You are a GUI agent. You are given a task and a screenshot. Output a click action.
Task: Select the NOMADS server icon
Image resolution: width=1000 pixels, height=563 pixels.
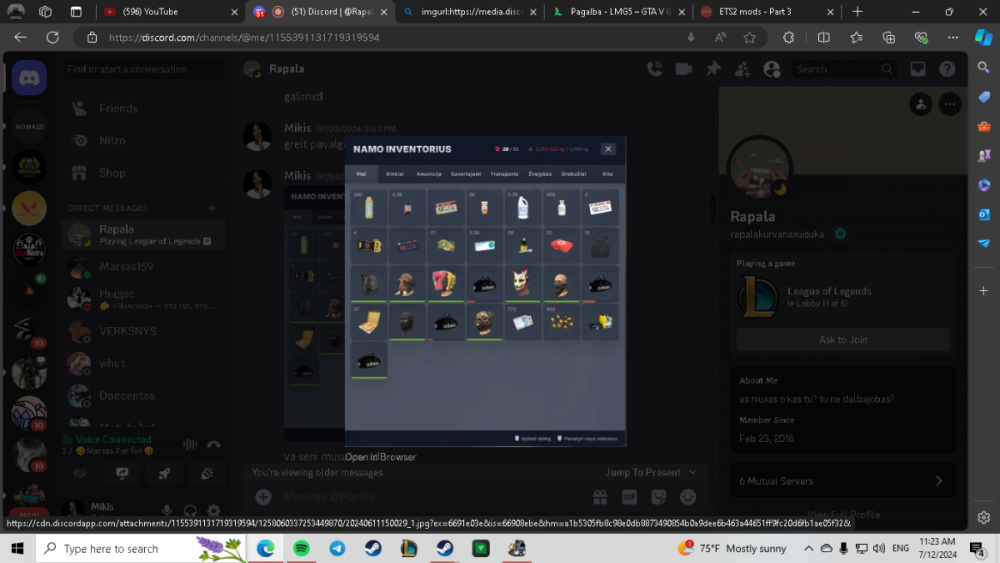click(x=29, y=126)
